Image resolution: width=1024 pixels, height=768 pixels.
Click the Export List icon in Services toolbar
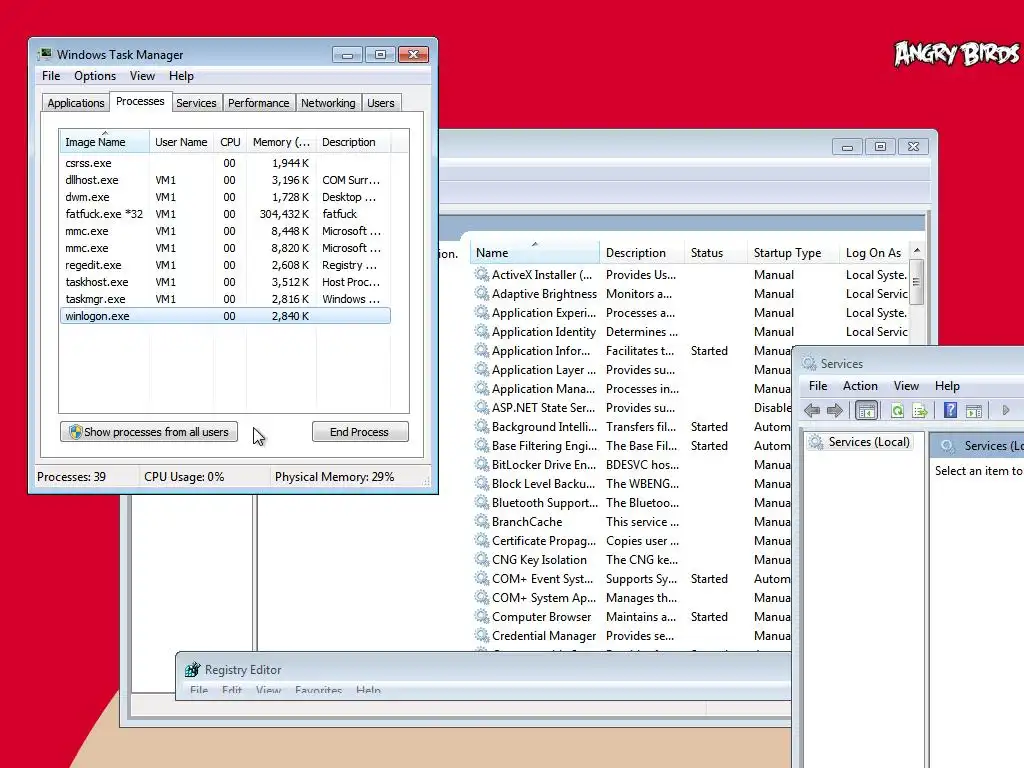click(920, 410)
